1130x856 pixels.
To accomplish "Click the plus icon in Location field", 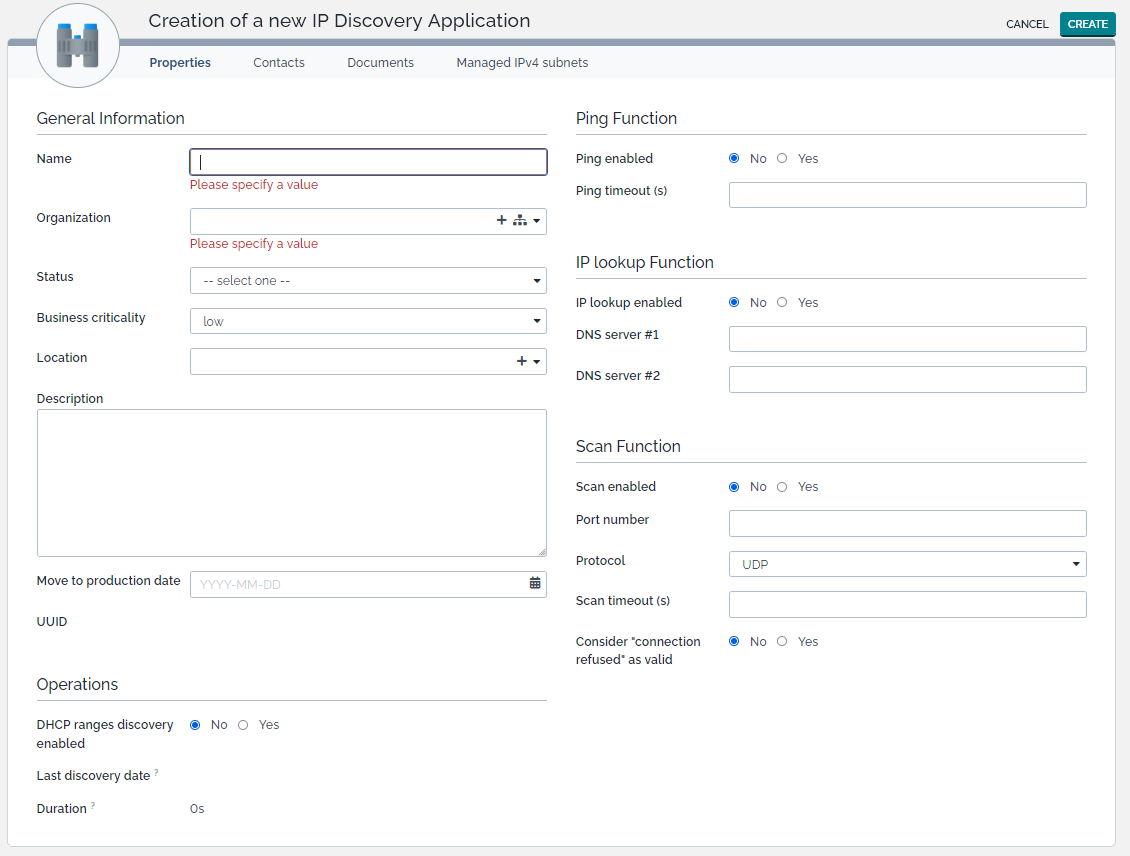I will [521, 362].
